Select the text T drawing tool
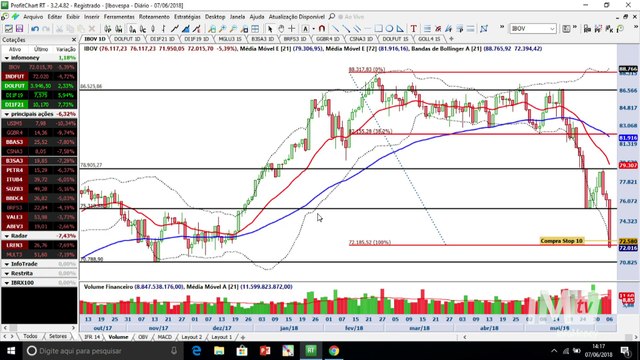The width and height of the screenshot is (640, 360). point(413,29)
